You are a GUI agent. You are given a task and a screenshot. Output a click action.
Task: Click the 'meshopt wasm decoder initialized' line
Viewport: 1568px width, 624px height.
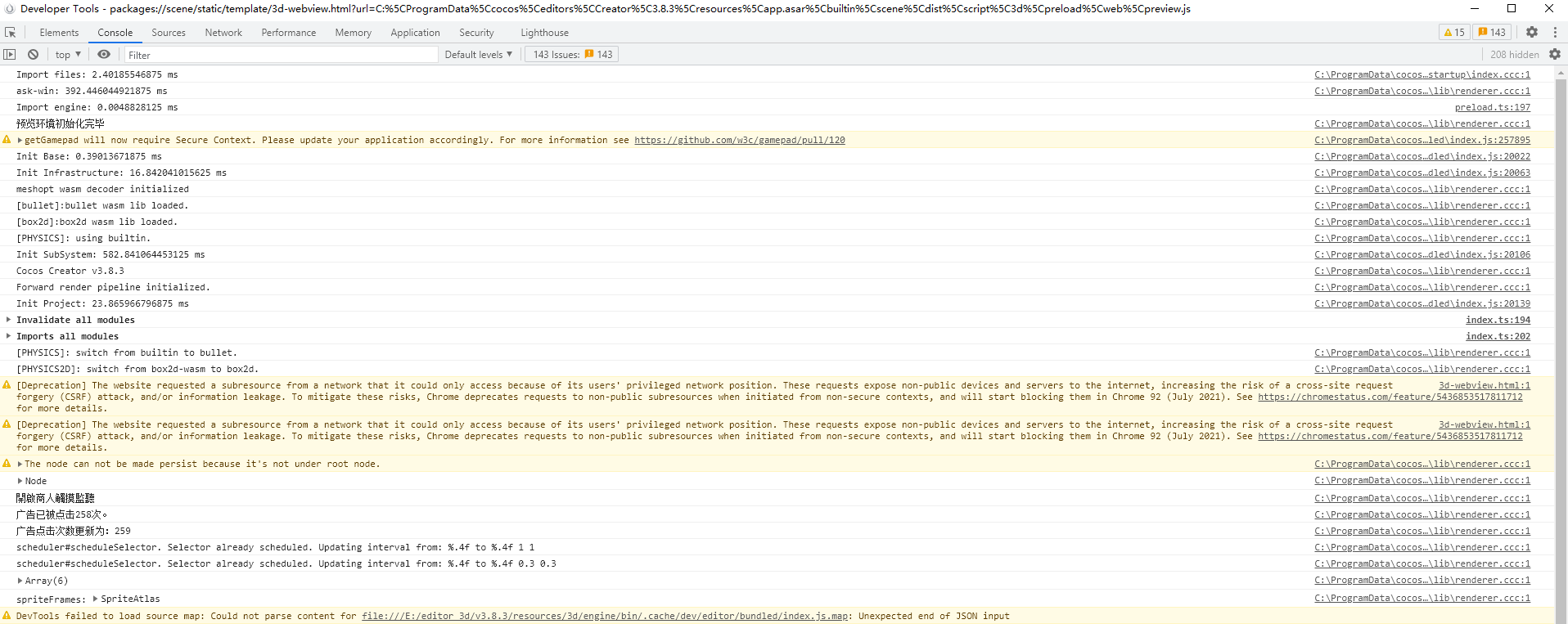click(x=102, y=189)
